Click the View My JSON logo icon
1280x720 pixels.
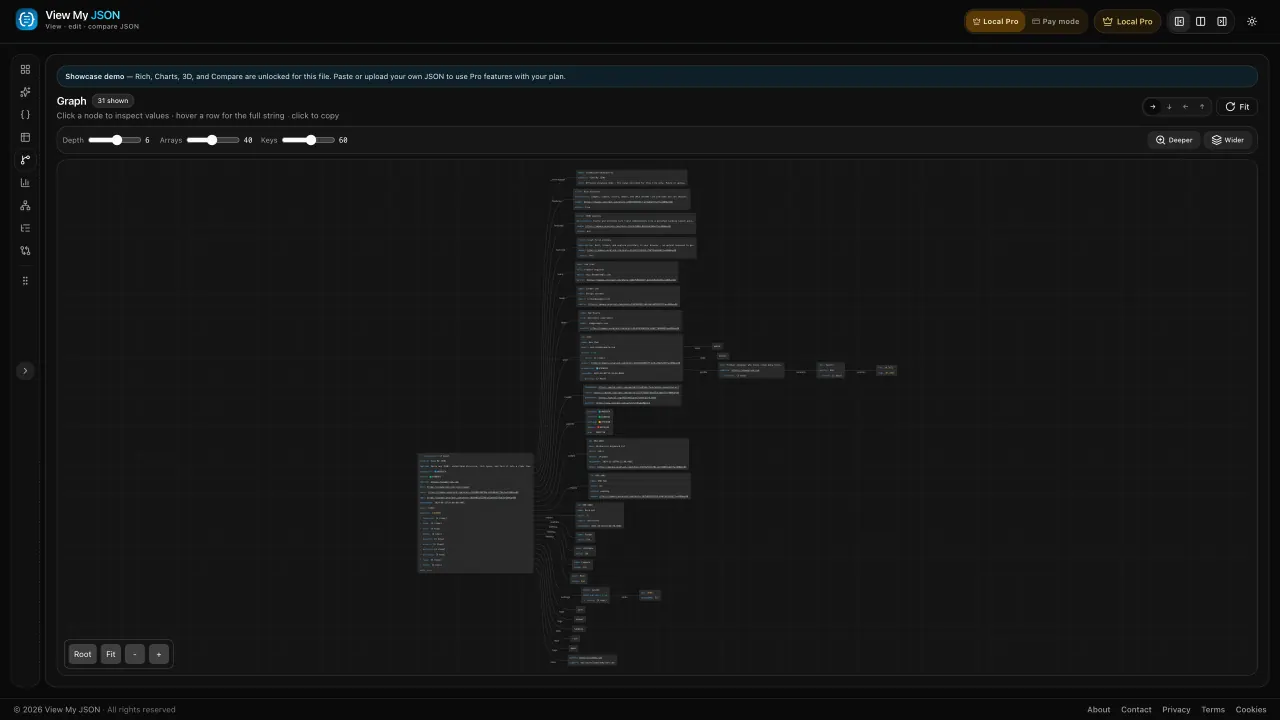click(x=27, y=19)
